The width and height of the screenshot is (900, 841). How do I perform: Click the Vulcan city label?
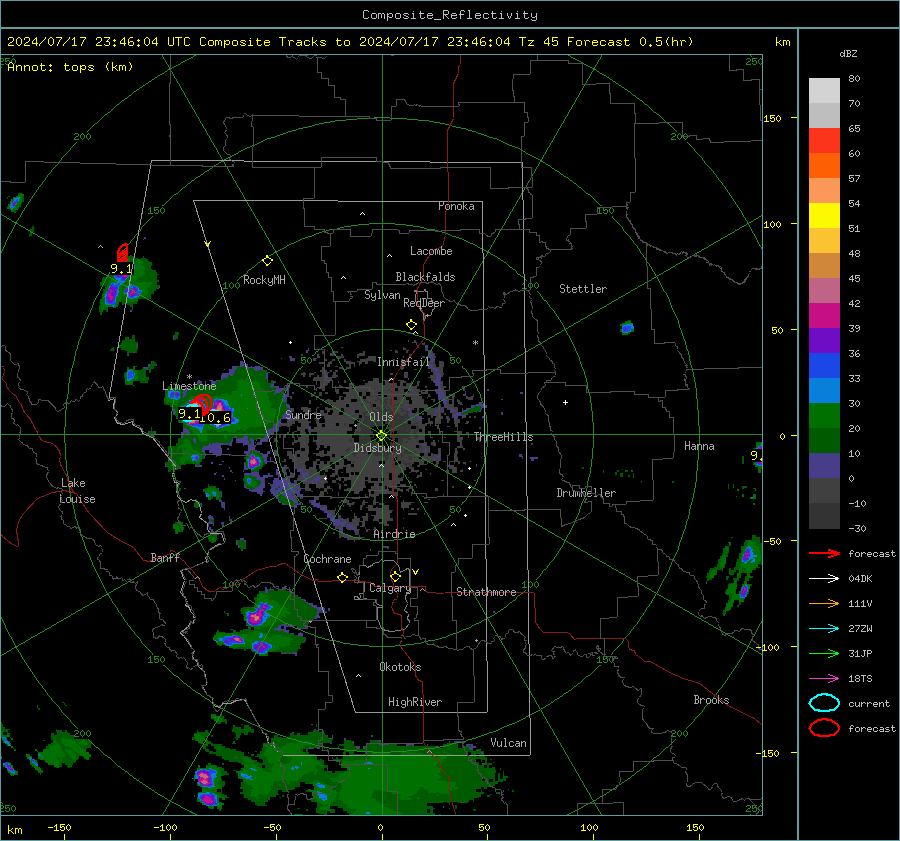508,743
